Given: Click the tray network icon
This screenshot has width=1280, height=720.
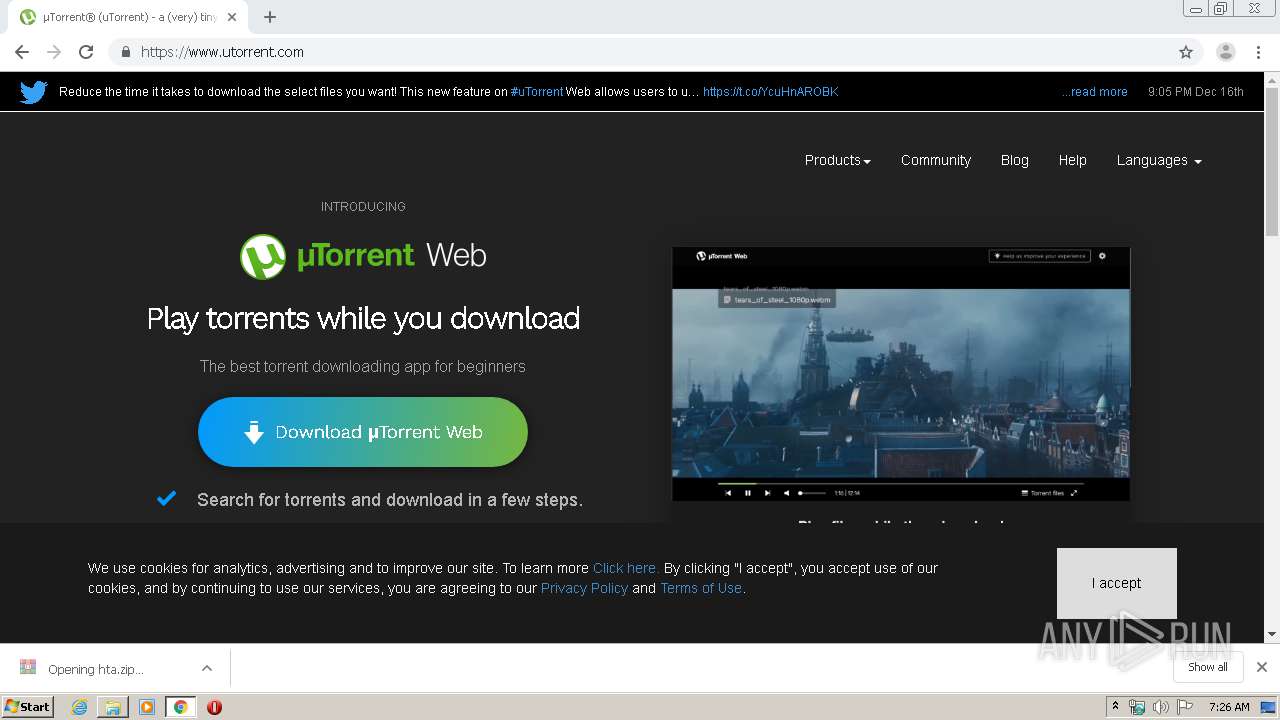Looking at the screenshot, I should point(1137,707).
